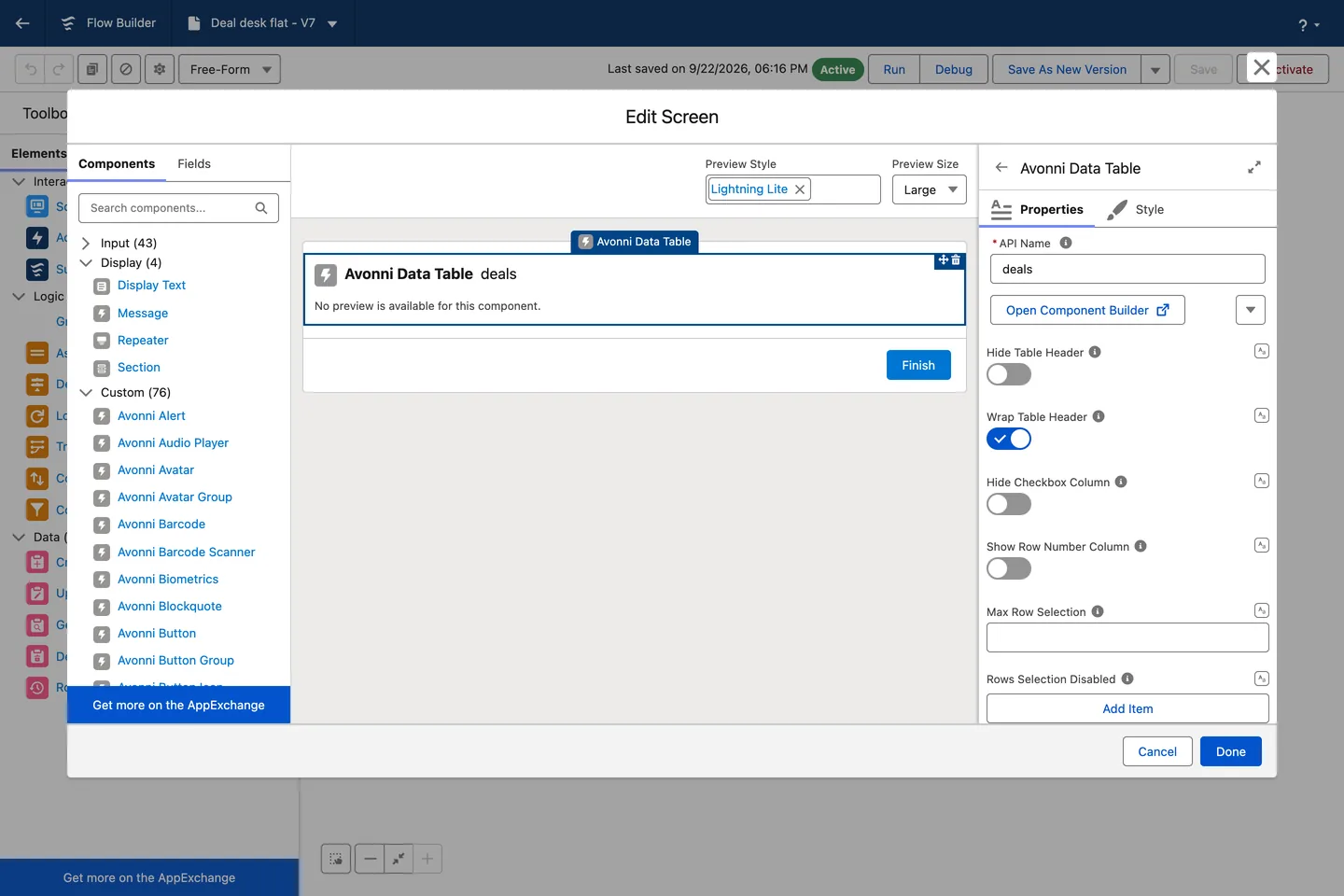The image size is (1344, 896).
Task: Open flow settings gear icon
Action: (160, 69)
